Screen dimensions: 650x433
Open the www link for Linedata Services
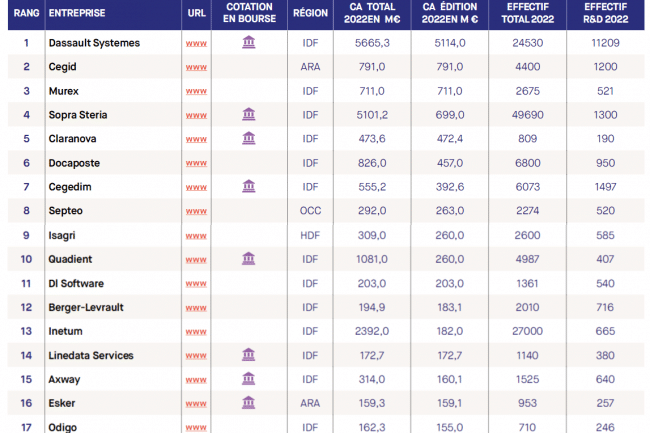(196, 356)
